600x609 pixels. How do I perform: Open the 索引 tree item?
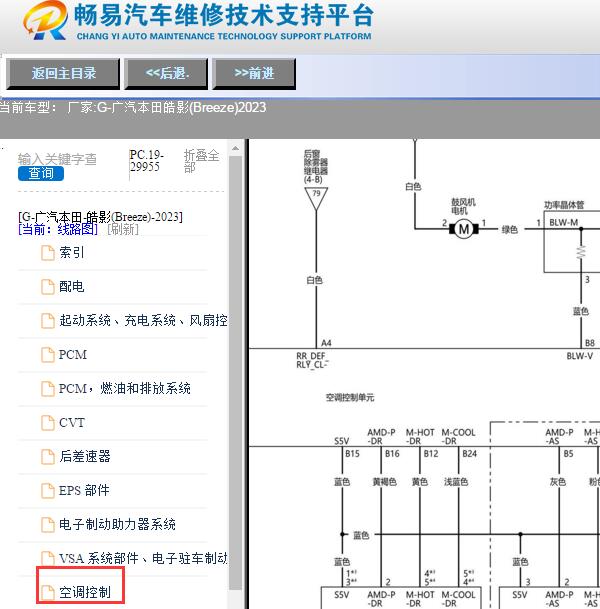(x=71, y=253)
